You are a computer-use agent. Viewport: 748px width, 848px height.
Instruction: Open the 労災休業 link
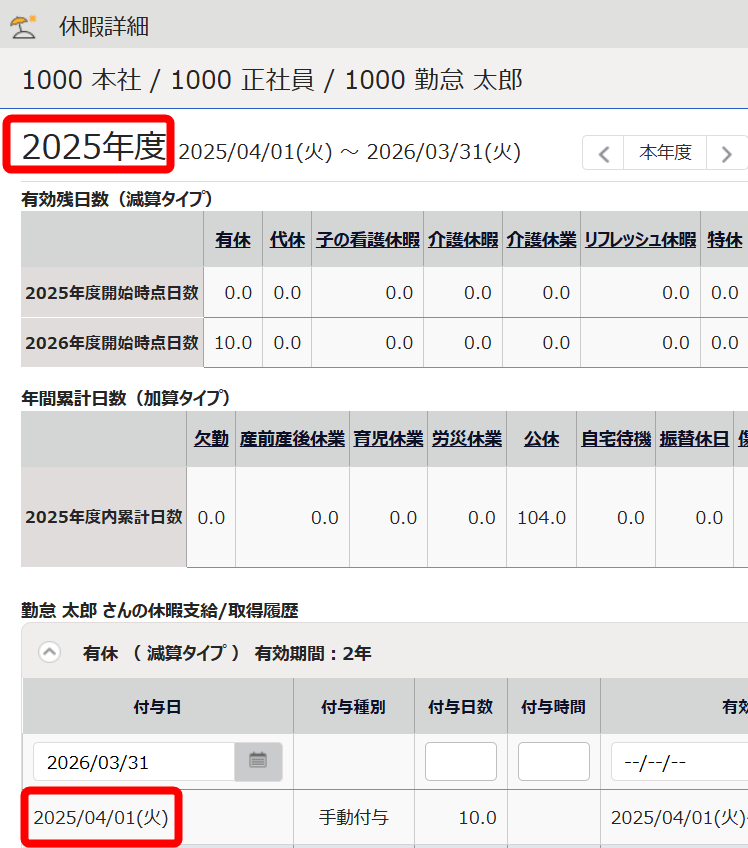[467, 439]
